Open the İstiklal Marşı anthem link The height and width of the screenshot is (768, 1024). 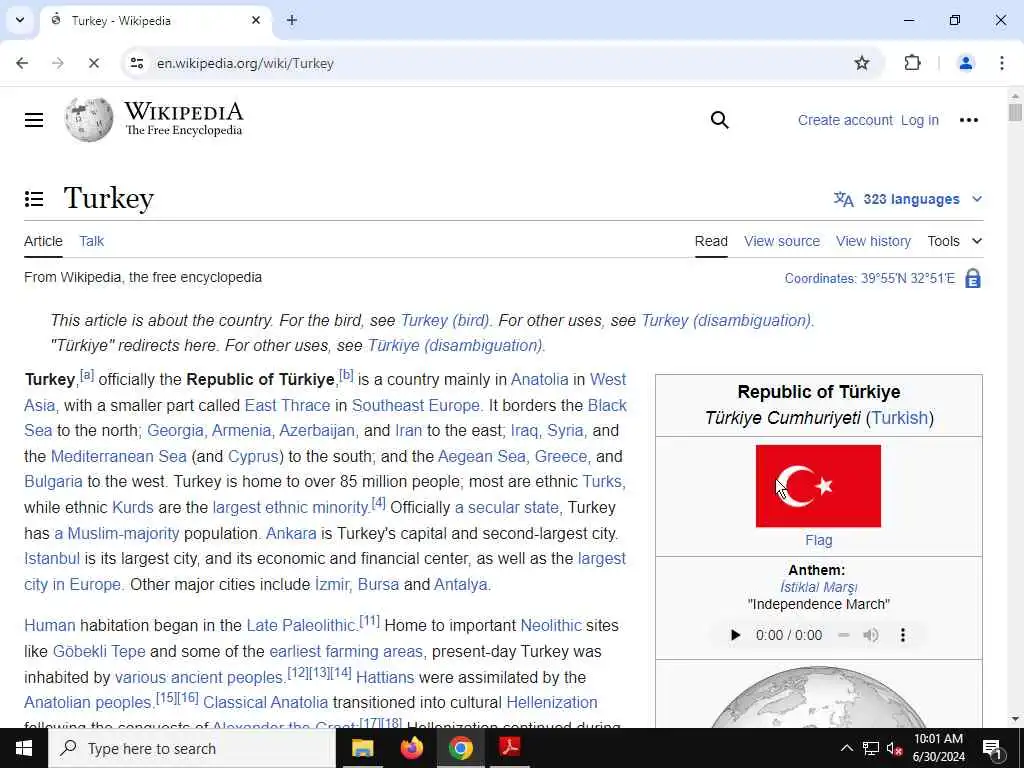click(x=818, y=587)
